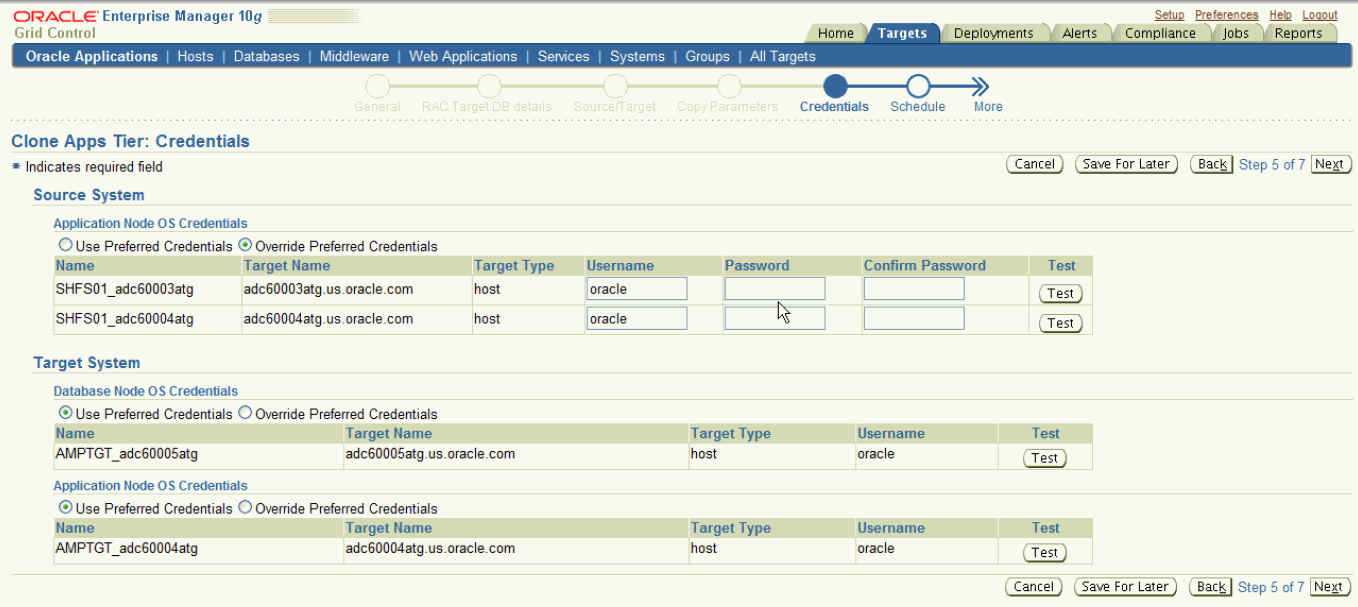Open the Hosts subtab
This screenshot has height=607, width=1358.
click(x=195, y=56)
